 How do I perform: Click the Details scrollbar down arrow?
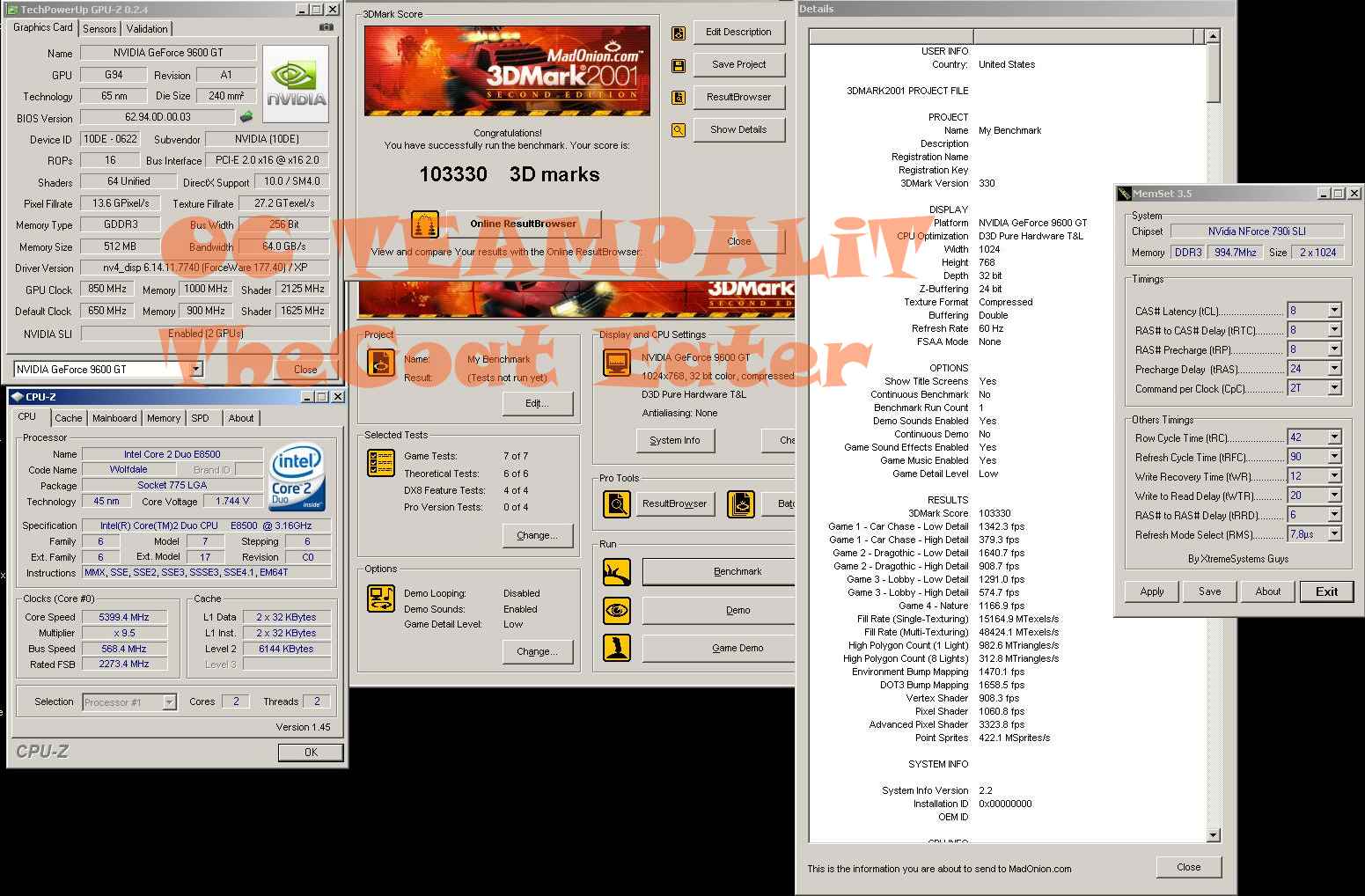(1214, 835)
